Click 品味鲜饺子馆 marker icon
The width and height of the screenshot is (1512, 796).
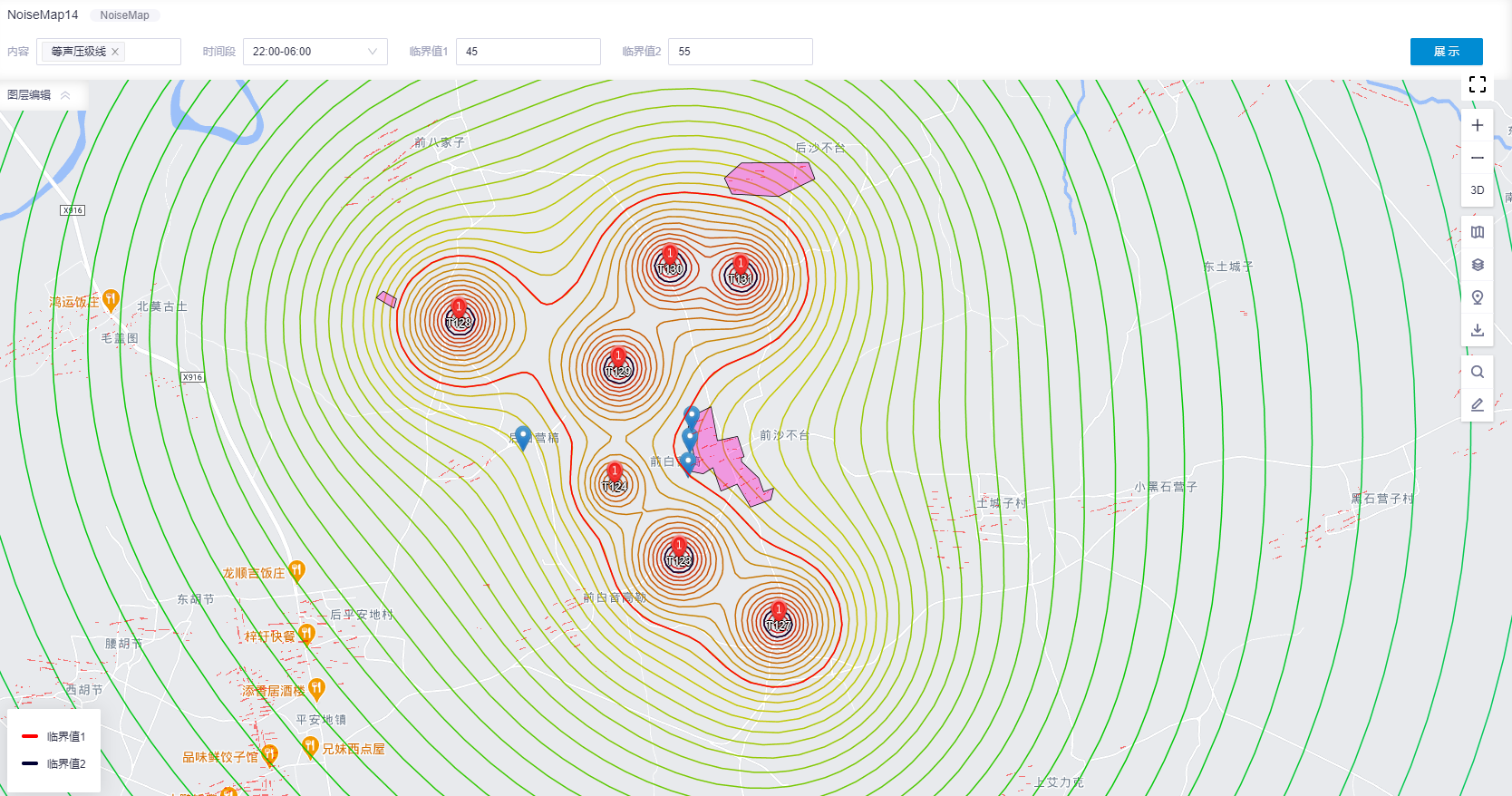point(269,755)
